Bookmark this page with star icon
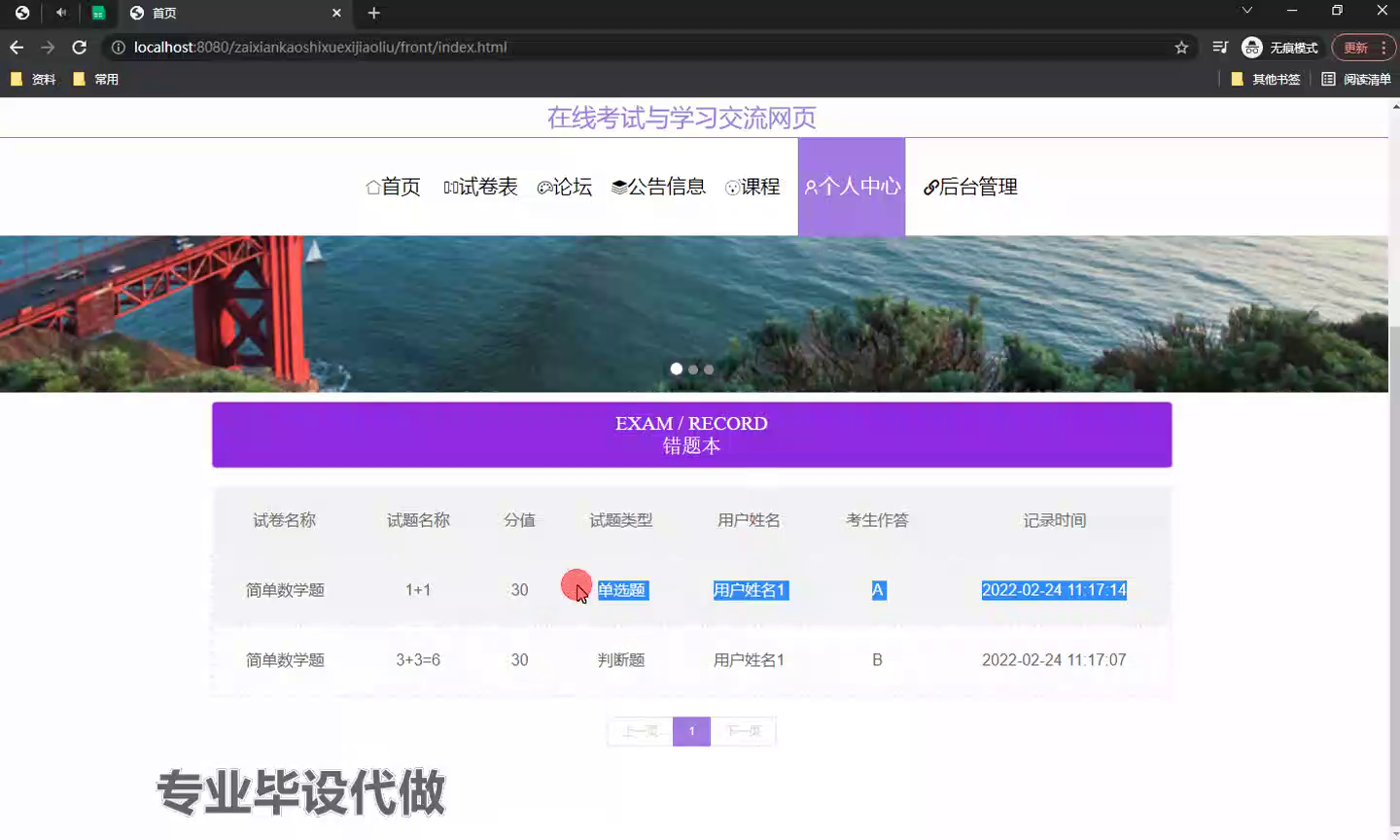 coord(1181,47)
